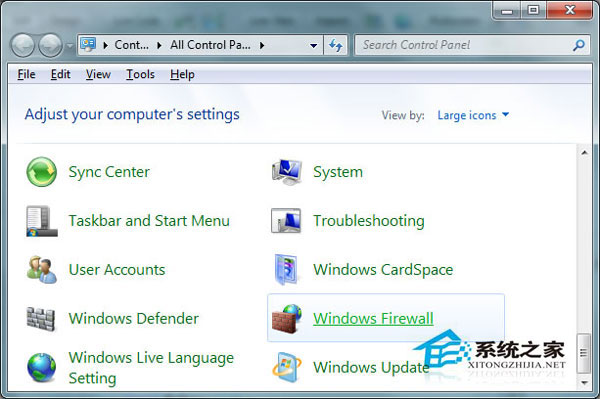This screenshot has width=600, height=399.
Task: Click the Cont... breadcrumb segment
Action: [x=132, y=45]
